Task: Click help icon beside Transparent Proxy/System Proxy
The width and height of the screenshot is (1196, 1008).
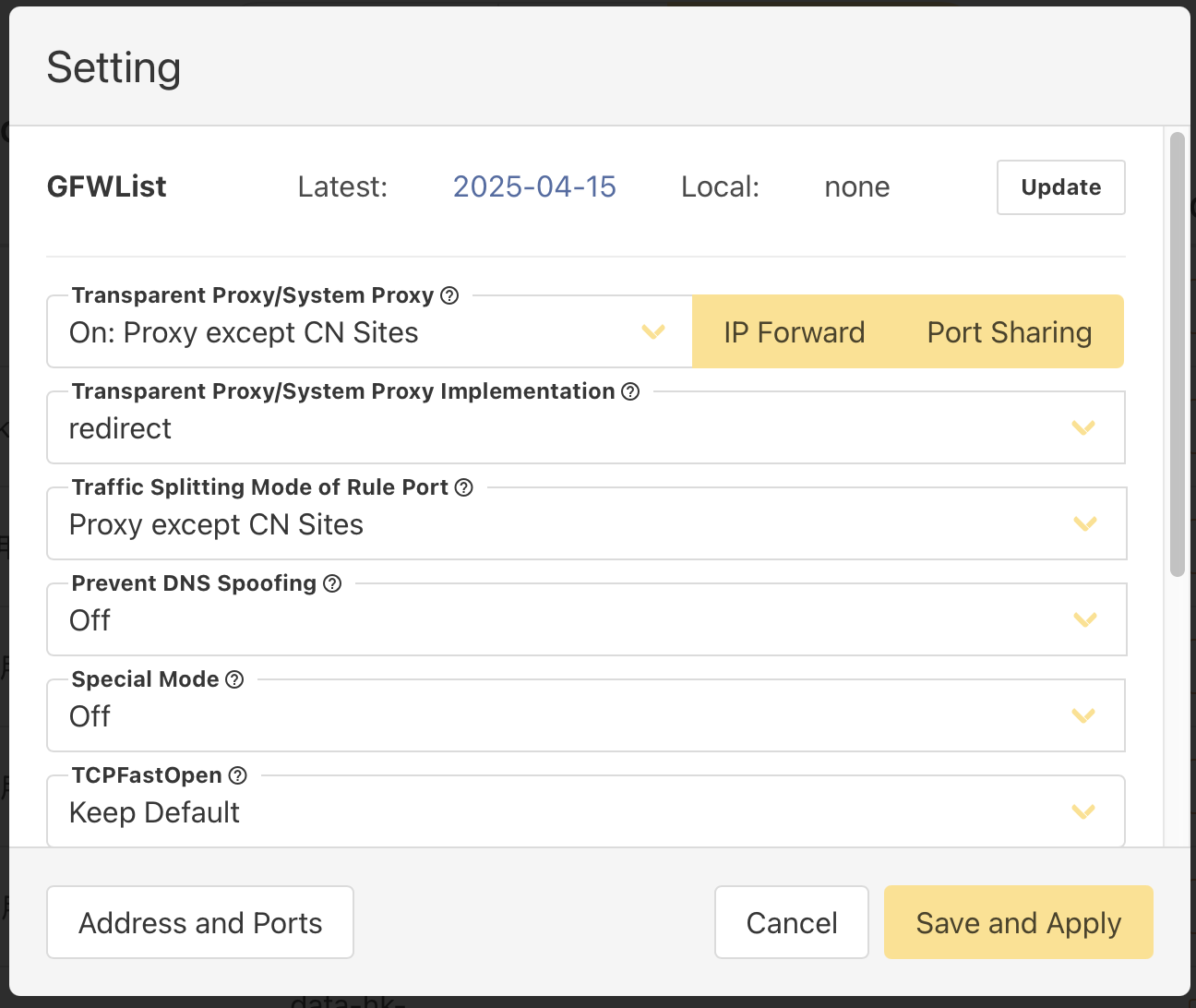Action: tap(449, 295)
